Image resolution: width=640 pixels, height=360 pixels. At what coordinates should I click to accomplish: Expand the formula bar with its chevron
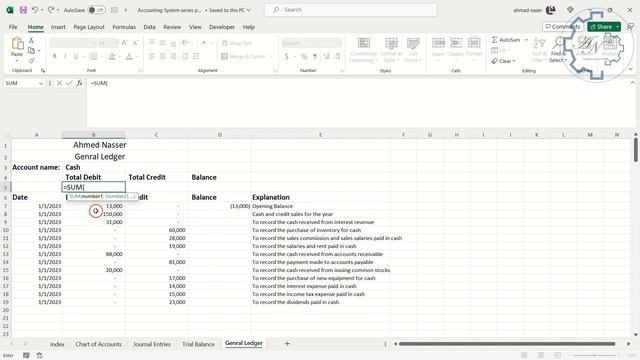632,83
